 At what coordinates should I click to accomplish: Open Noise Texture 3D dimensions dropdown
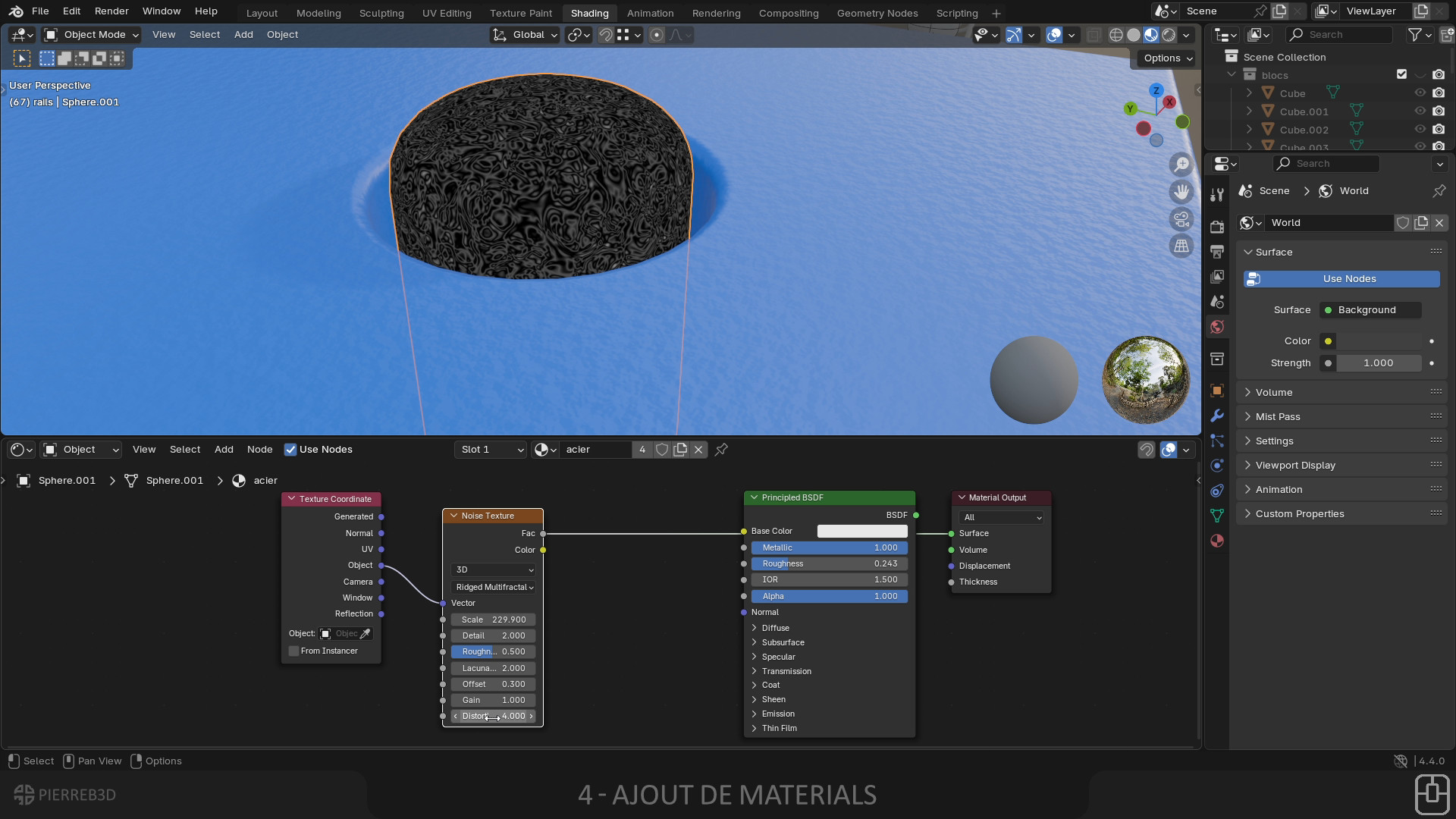494,570
